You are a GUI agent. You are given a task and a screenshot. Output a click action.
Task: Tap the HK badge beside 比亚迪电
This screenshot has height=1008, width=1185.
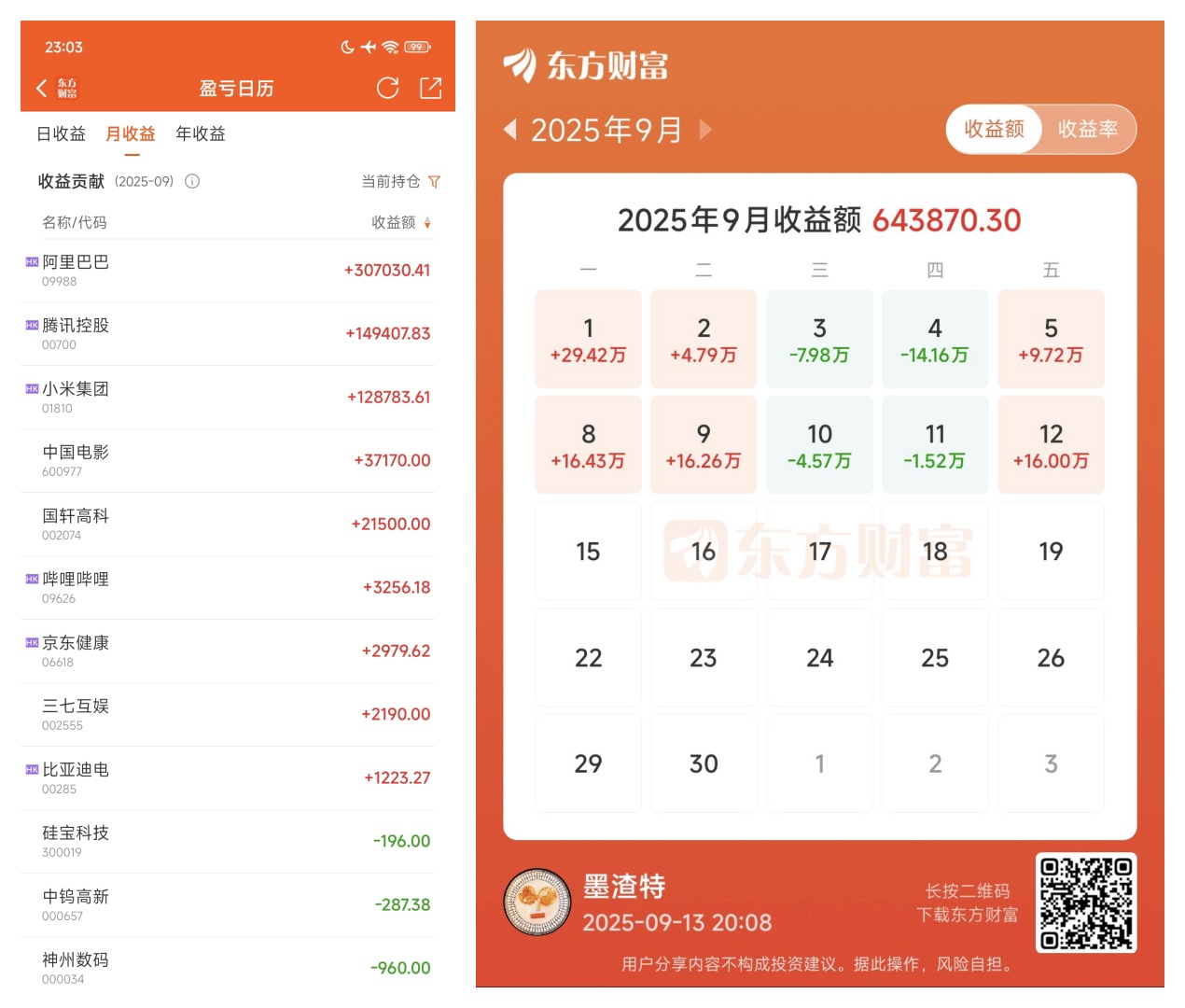point(32,770)
